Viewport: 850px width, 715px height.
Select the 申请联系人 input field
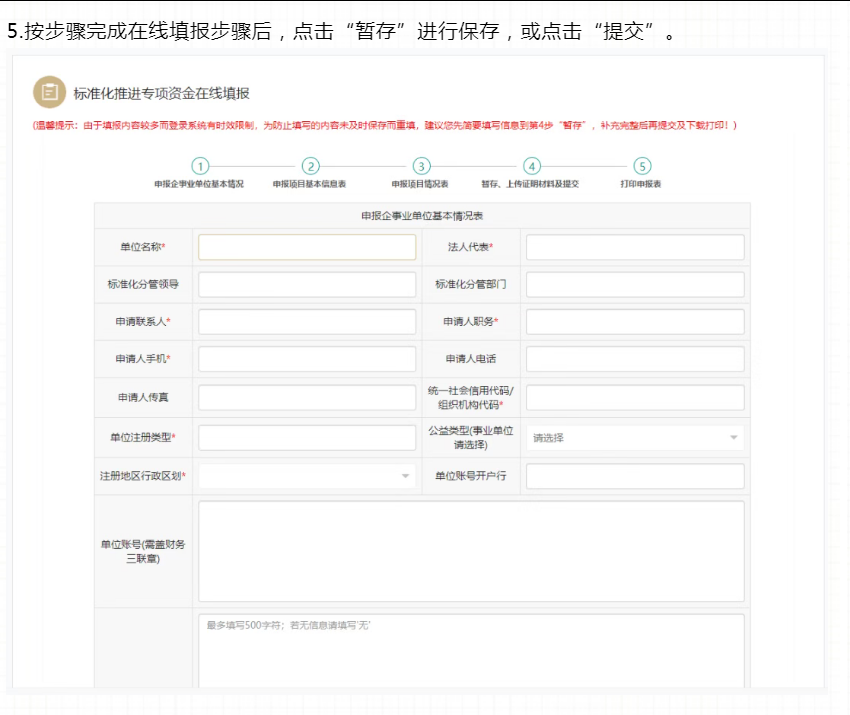pos(306,321)
